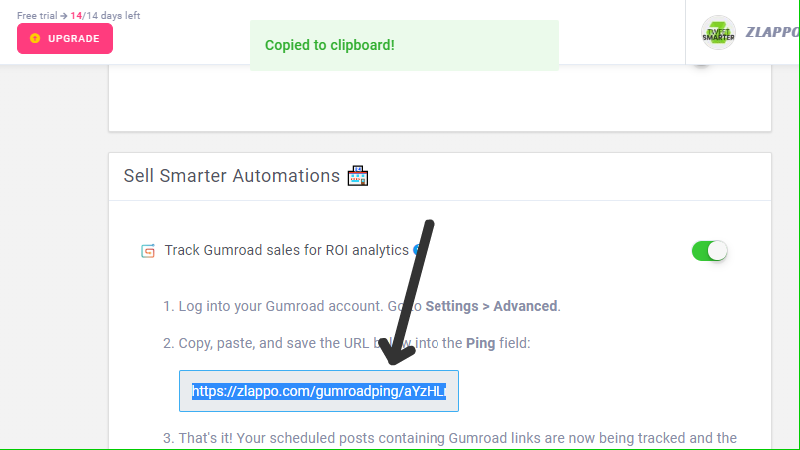Click the Free trial days left text
Viewport: 800px width, 450px height.
coord(79,15)
